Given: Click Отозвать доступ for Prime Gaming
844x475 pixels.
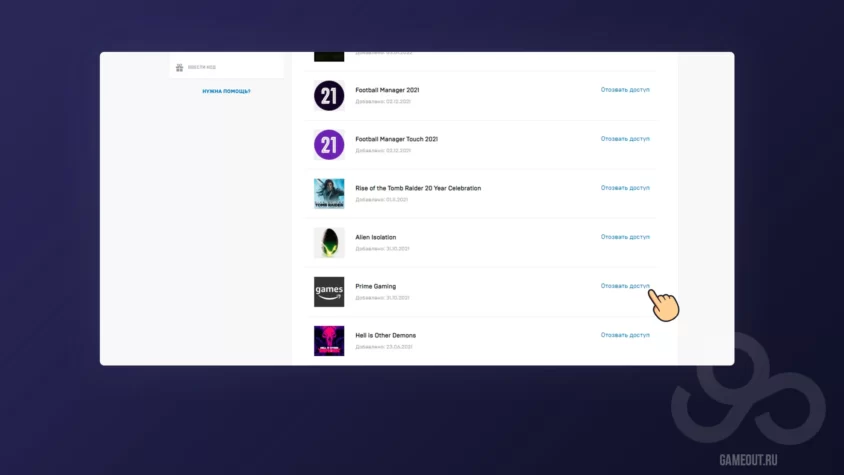Looking at the screenshot, I should 625,286.
